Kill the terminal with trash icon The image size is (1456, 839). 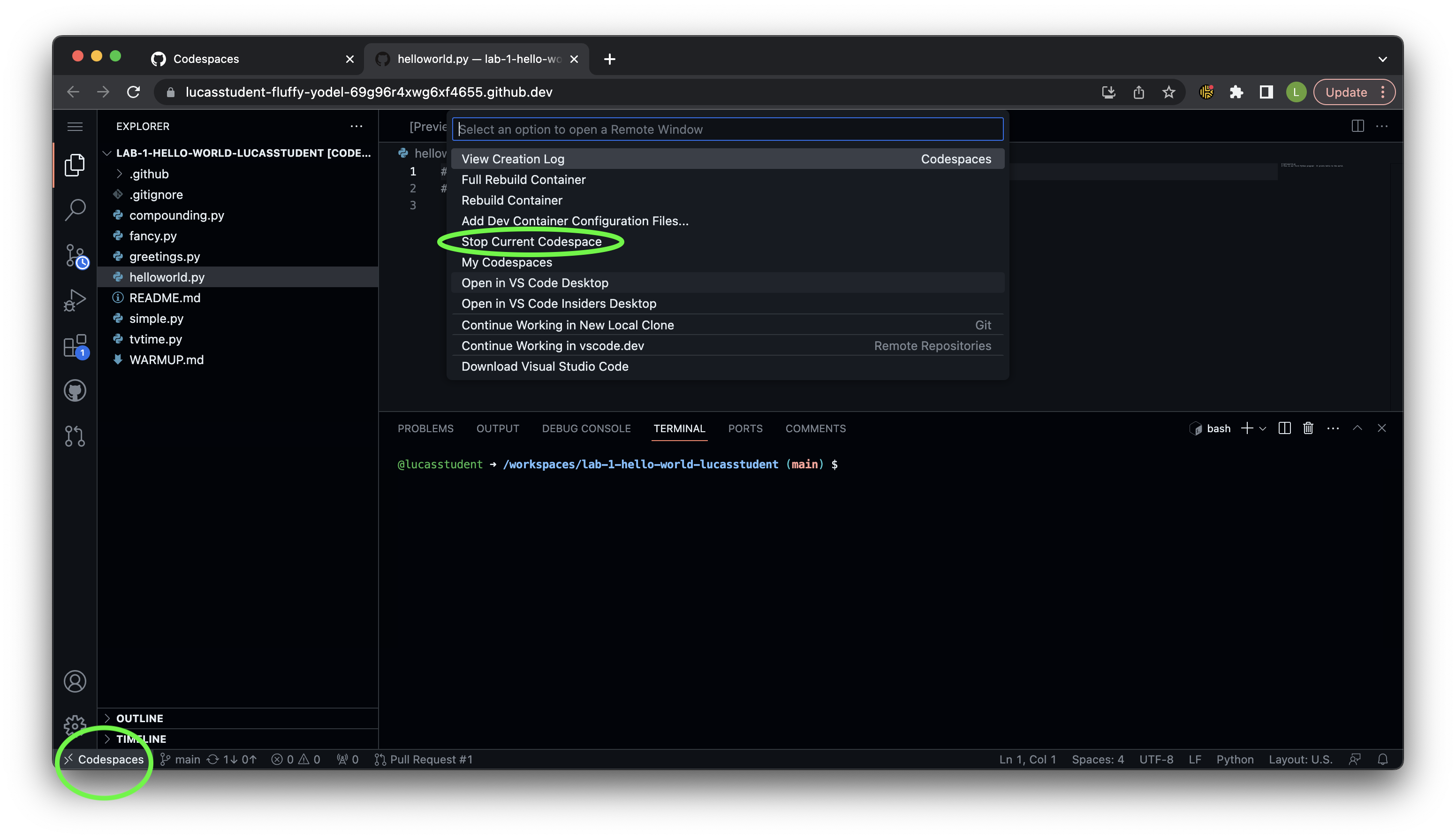1308,428
